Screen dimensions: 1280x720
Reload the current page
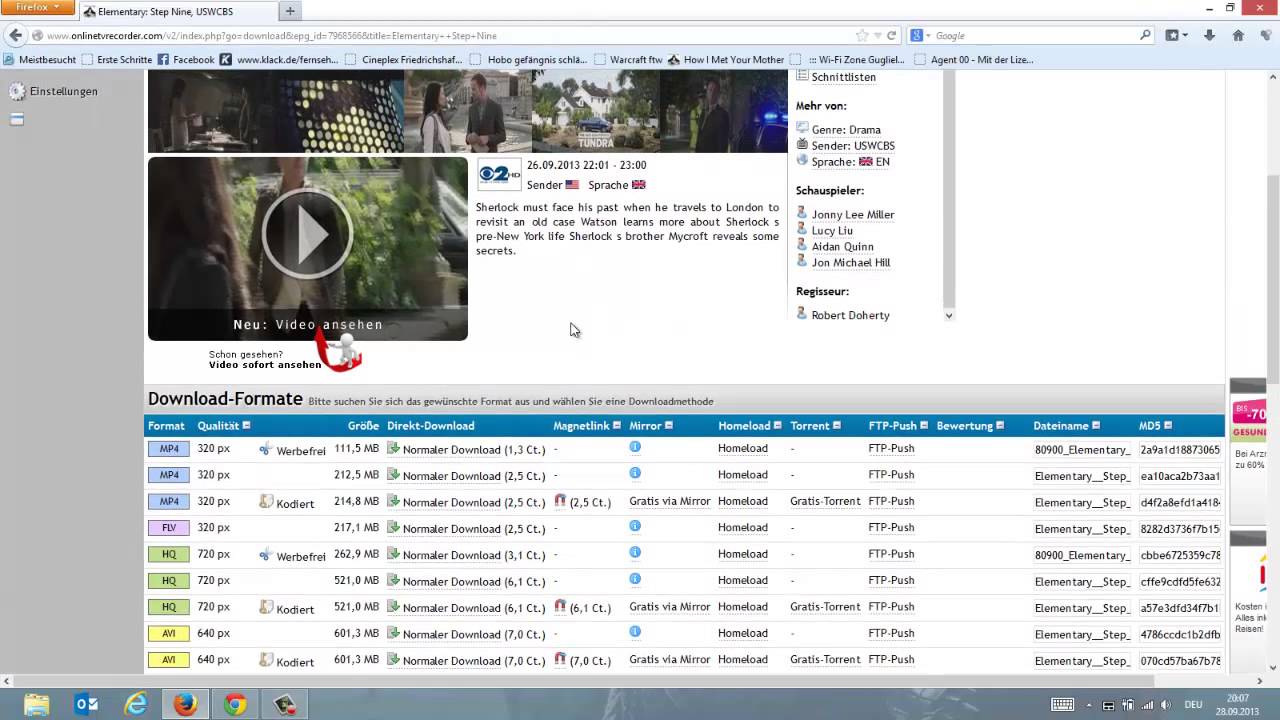[892, 35]
